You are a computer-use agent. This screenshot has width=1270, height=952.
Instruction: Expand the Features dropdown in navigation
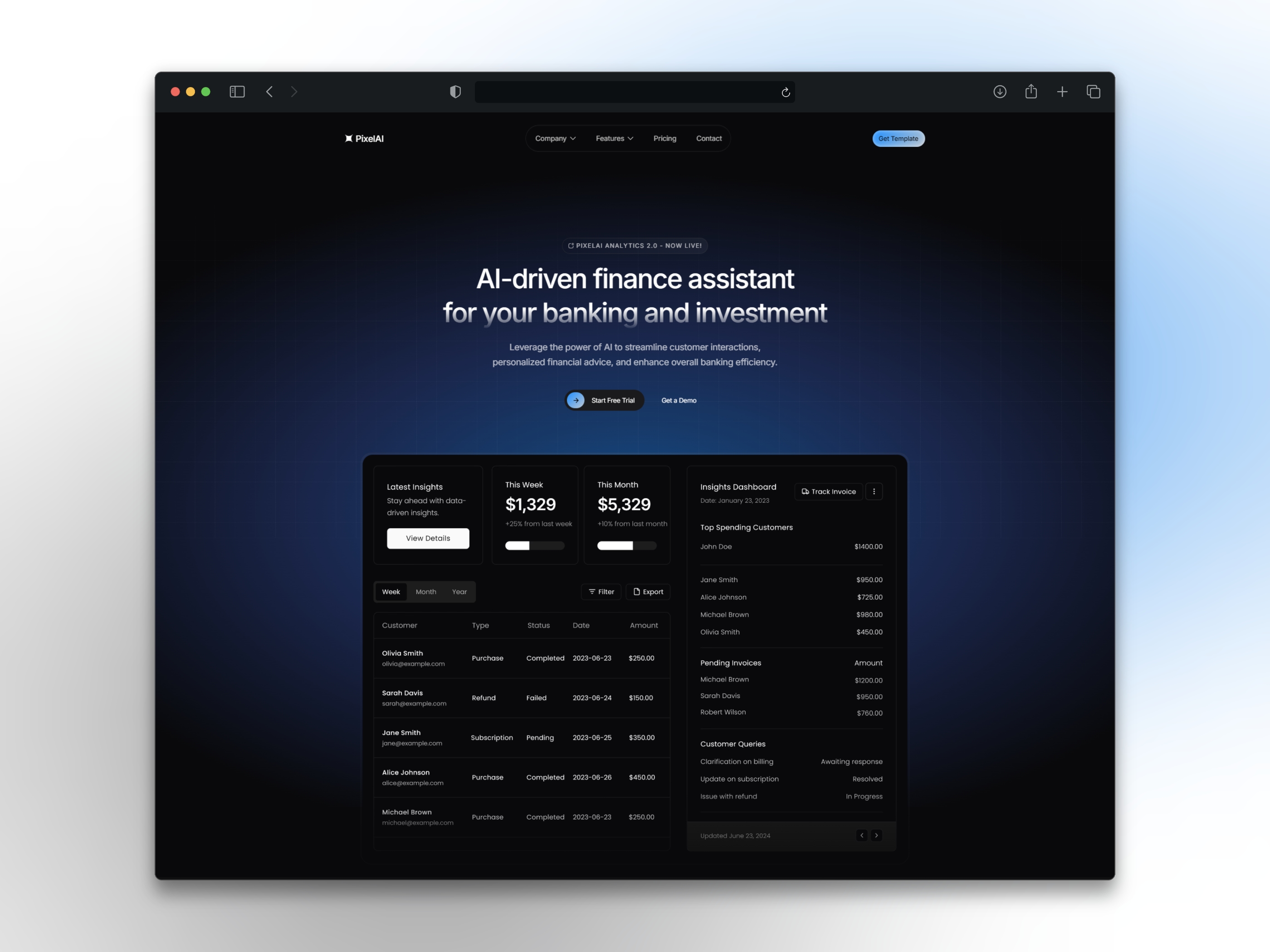pos(614,138)
